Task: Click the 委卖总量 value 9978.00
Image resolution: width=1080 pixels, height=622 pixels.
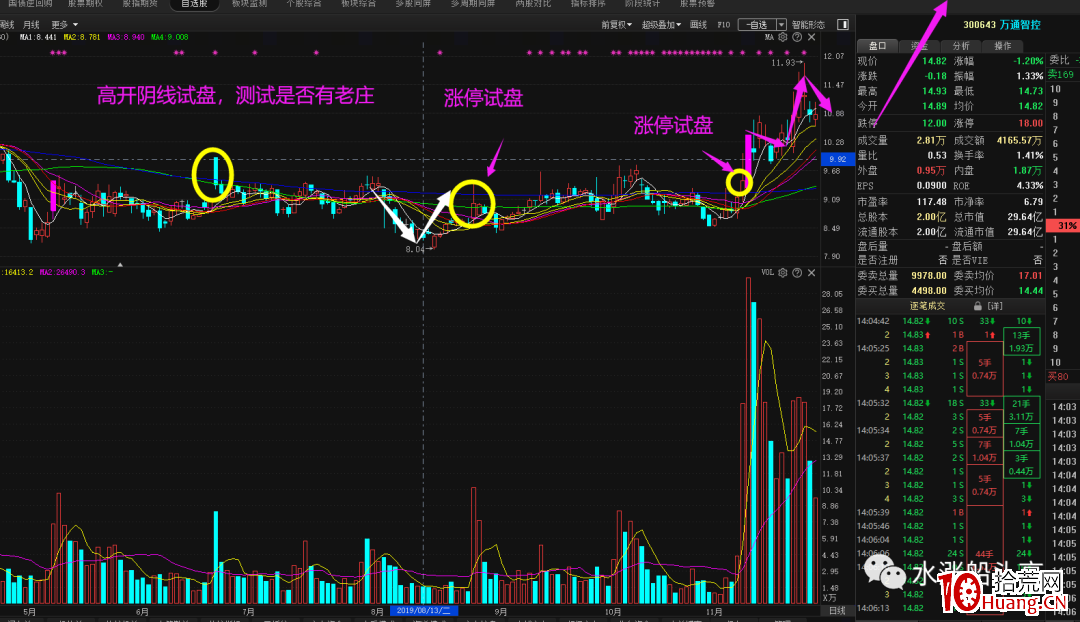Action: point(929,276)
